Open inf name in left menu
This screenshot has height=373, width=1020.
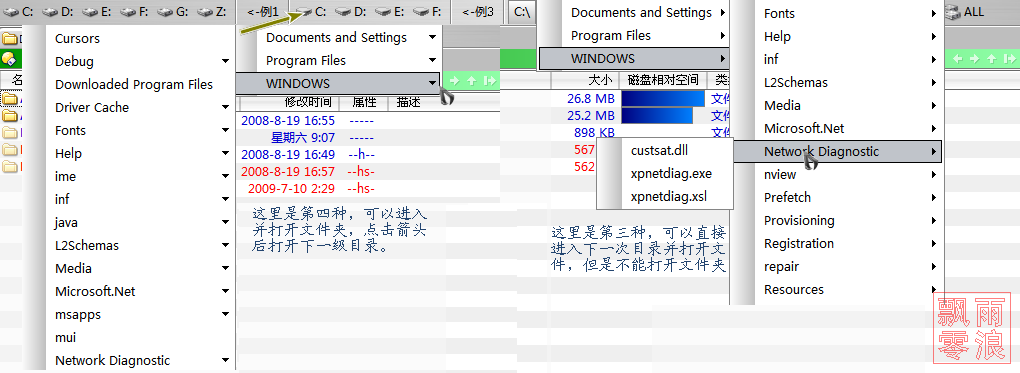(62, 199)
